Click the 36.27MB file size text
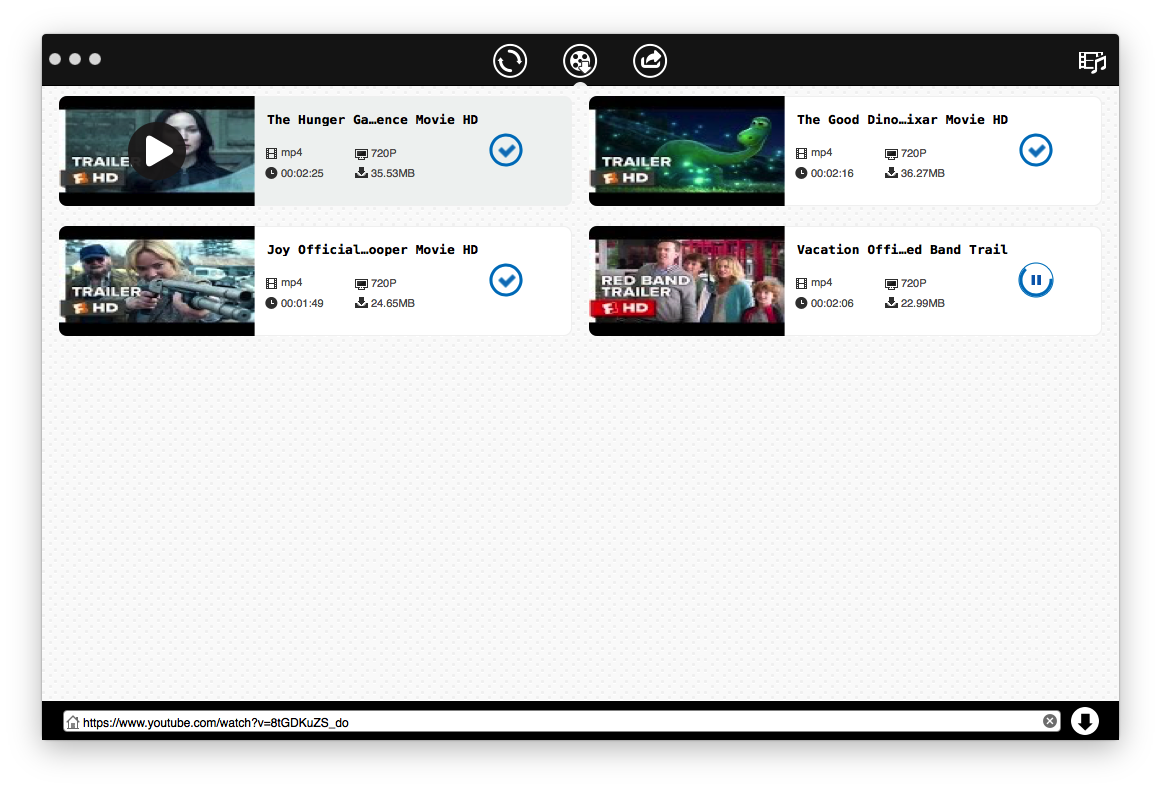This screenshot has width=1161, height=790. pyautogui.click(x=923, y=173)
